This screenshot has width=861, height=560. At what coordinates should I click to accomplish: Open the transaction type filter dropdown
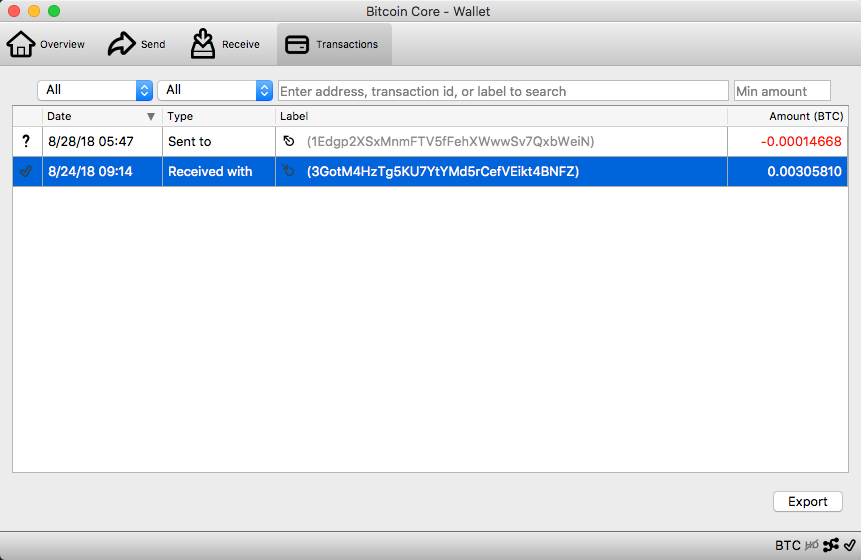215,90
